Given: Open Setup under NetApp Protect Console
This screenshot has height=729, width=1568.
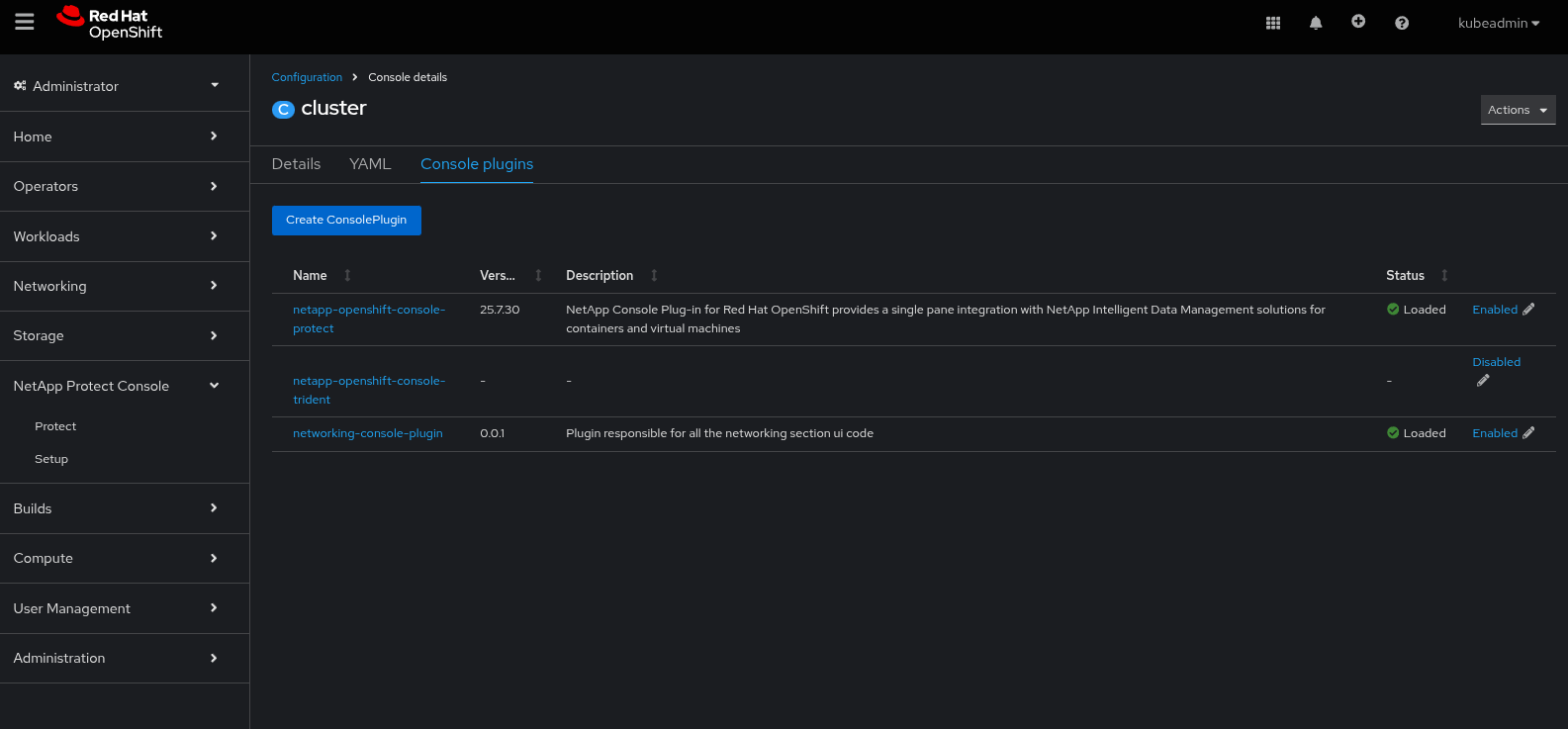Looking at the screenshot, I should coord(51,459).
